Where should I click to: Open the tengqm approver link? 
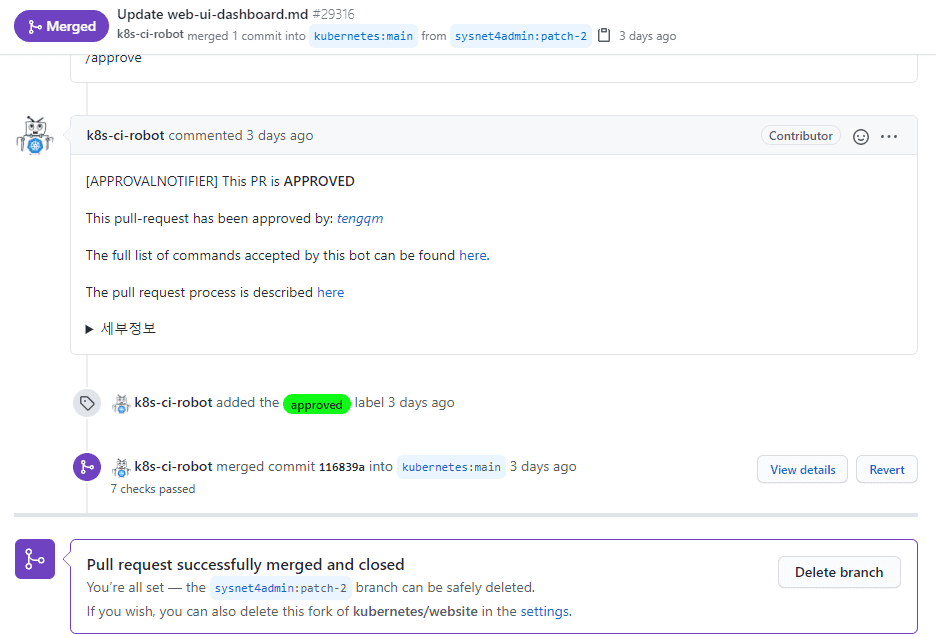(360, 218)
